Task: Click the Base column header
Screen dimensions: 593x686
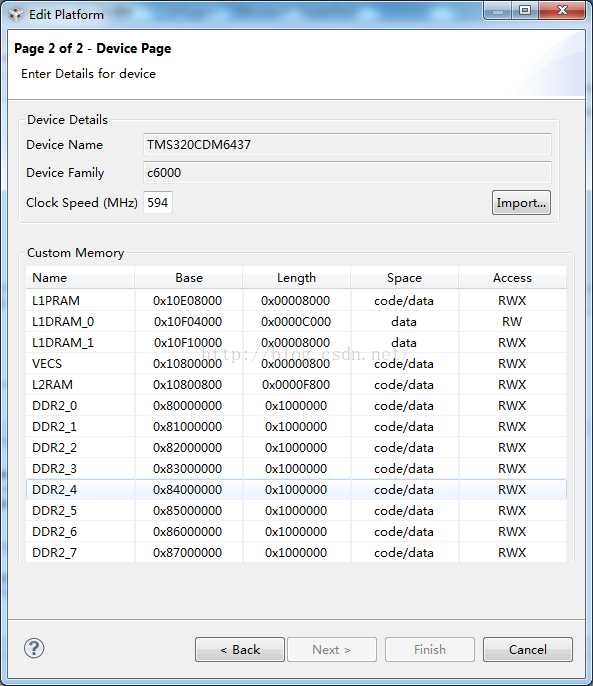Action: [x=189, y=278]
